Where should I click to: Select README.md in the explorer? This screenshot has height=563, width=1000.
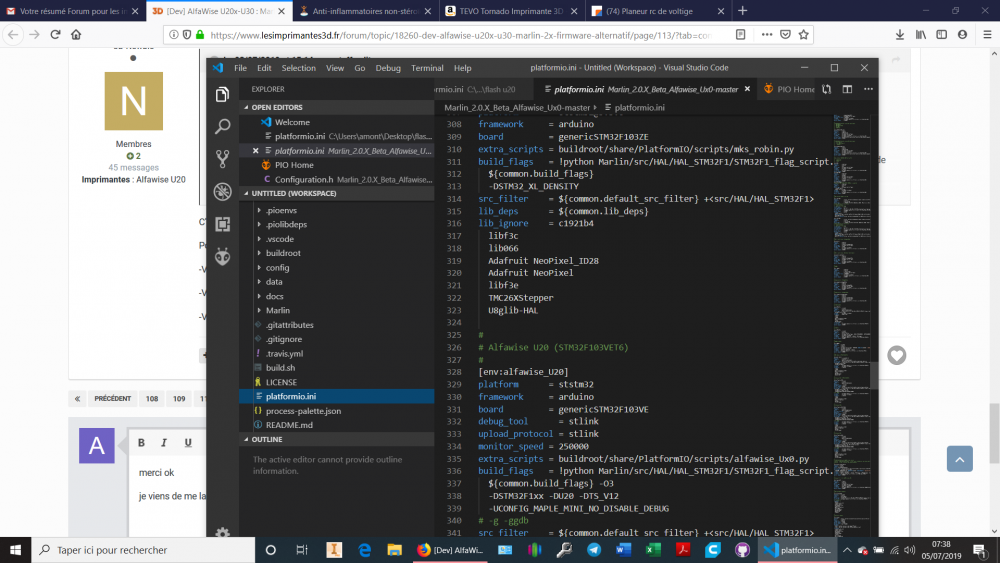point(337,425)
